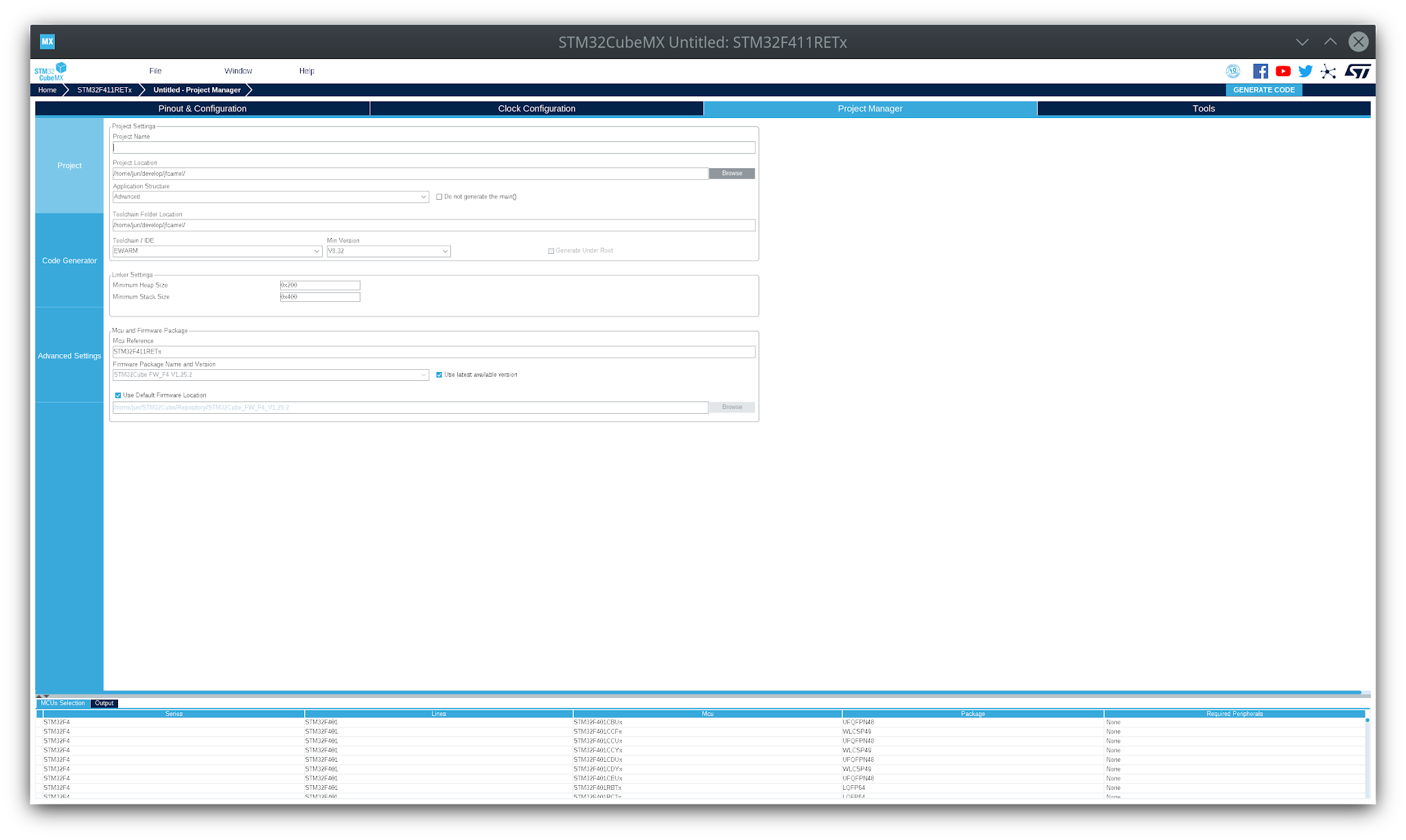
Task: Toggle 'Generate Under Root' checkbox
Action: 551,251
